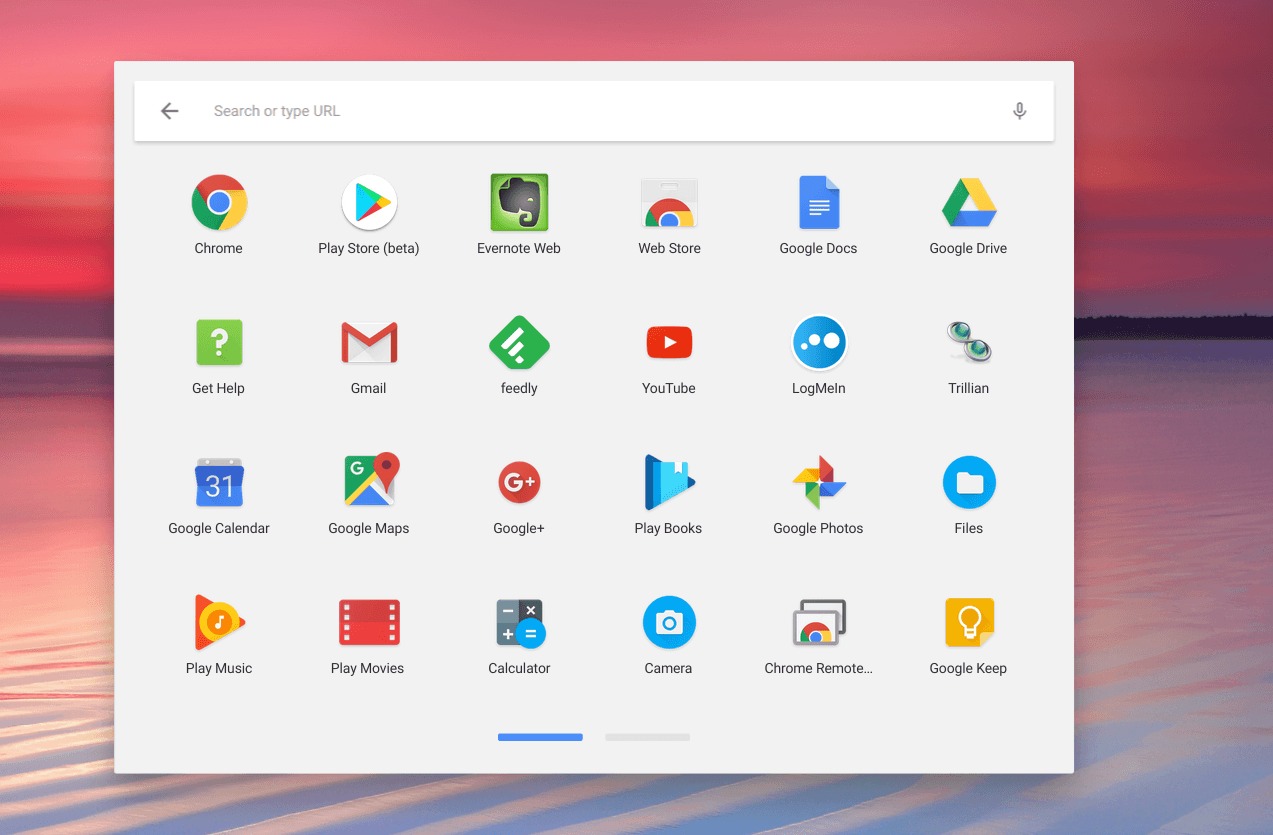Image resolution: width=1273 pixels, height=835 pixels.
Task: Open the Files app
Action: pyautogui.click(x=968, y=483)
